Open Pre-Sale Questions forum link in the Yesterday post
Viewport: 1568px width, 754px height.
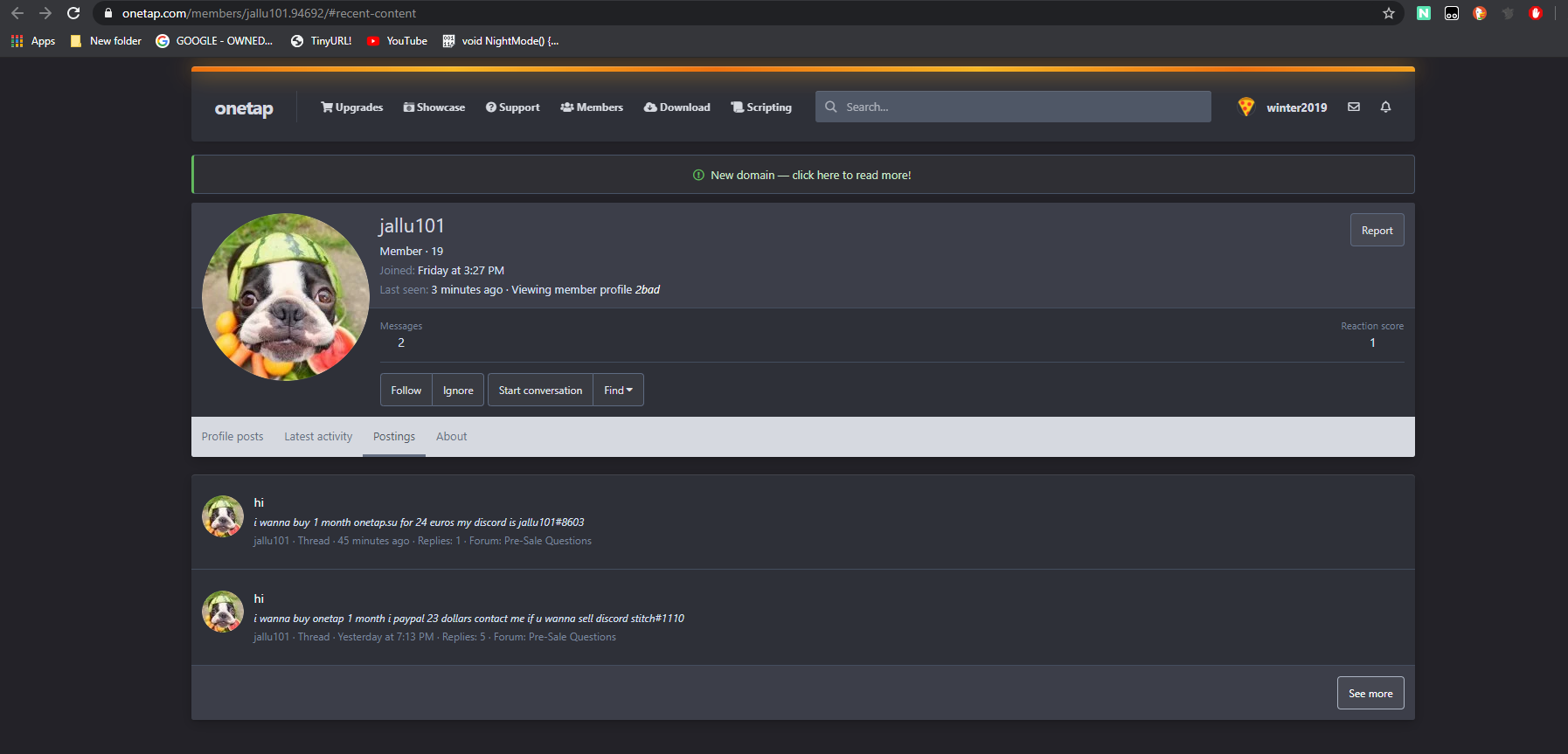click(x=572, y=637)
